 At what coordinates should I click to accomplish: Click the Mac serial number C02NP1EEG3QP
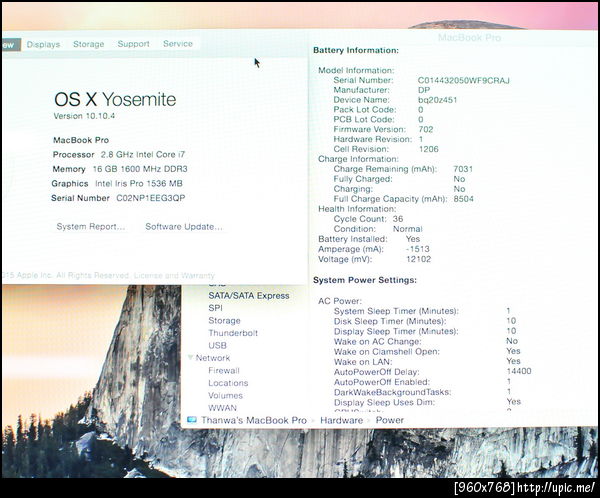point(151,198)
